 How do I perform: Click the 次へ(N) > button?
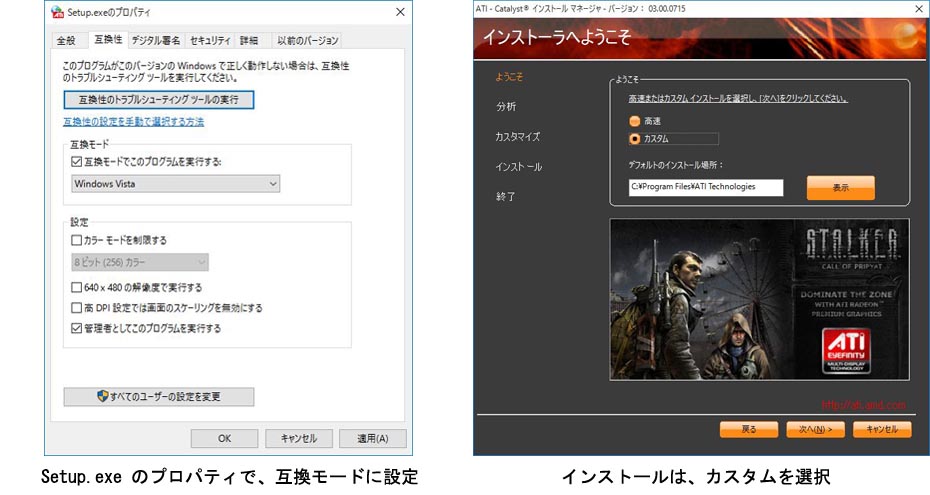(816, 429)
